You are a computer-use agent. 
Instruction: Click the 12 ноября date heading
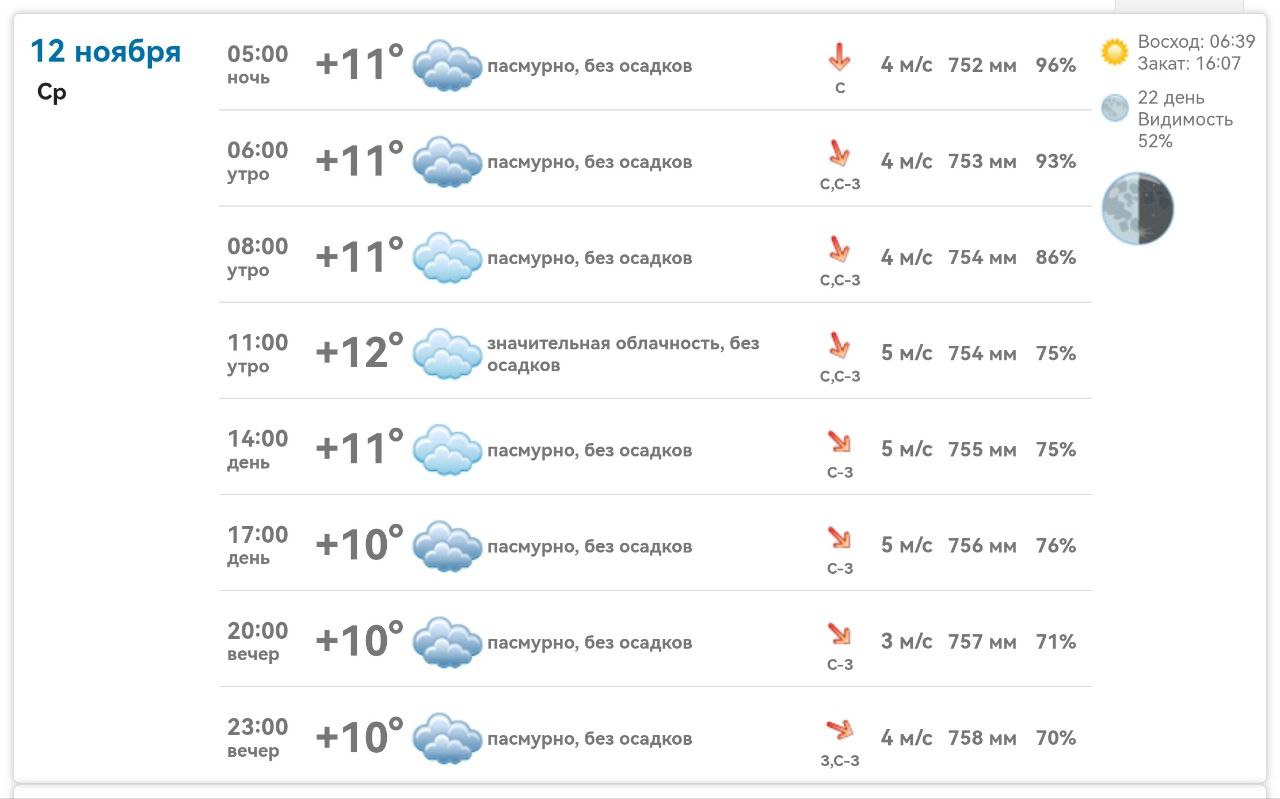[x=106, y=51]
